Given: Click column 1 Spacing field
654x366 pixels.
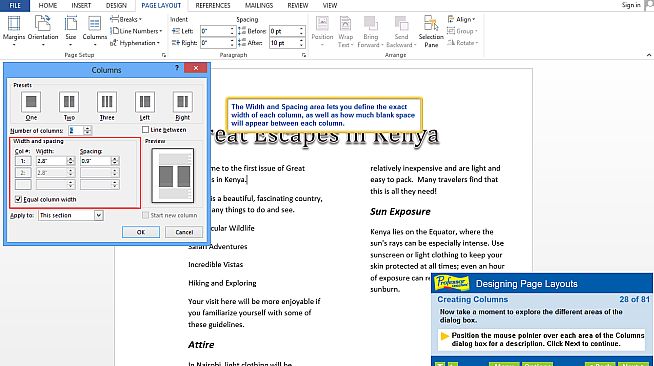Looking at the screenshot, I should tap(96, 160).
